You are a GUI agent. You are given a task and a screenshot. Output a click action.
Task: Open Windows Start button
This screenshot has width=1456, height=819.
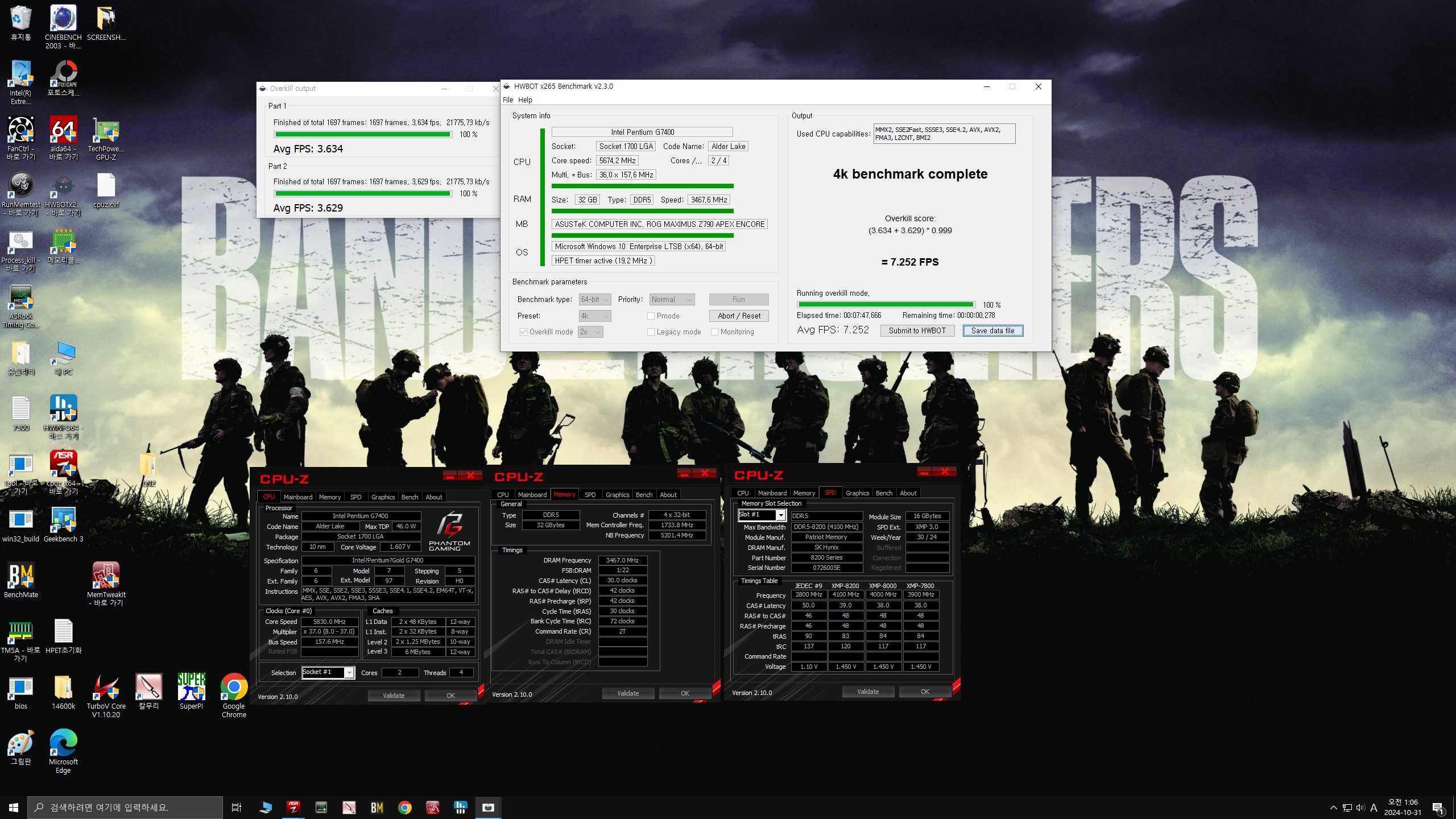pyautogui.click(x=14, y=807)
